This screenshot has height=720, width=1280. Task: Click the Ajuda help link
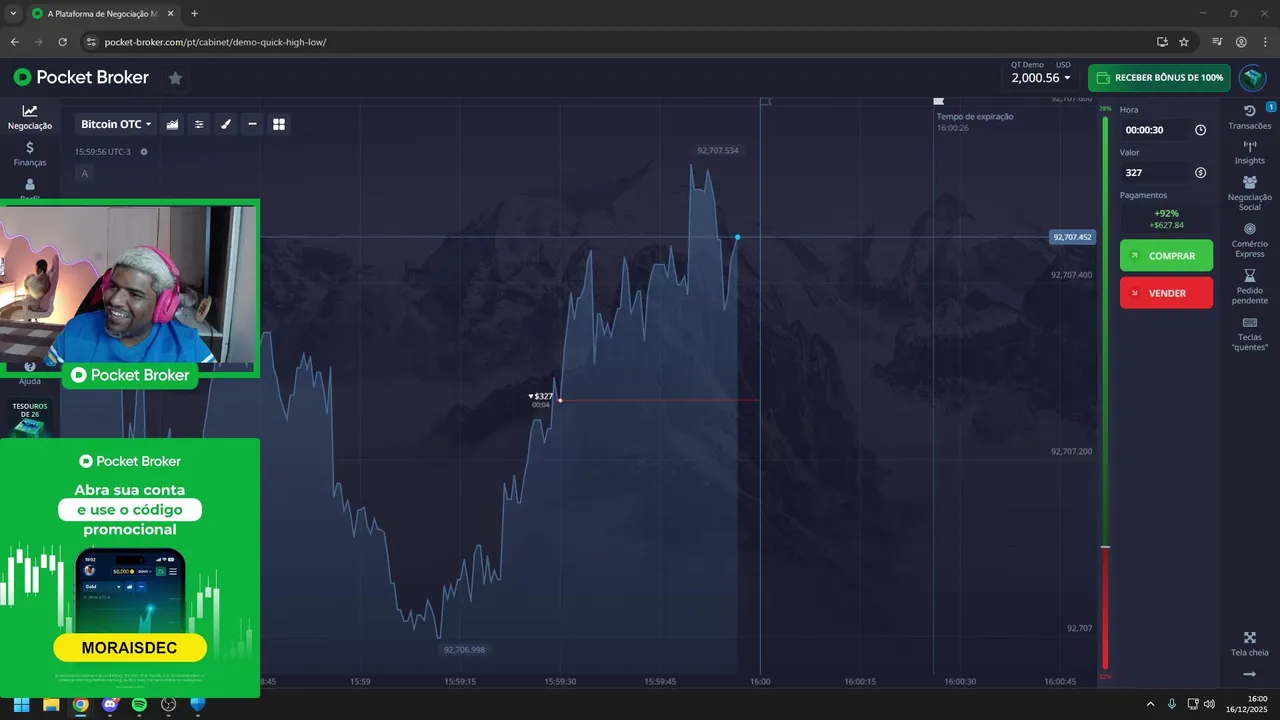point(30,375)
